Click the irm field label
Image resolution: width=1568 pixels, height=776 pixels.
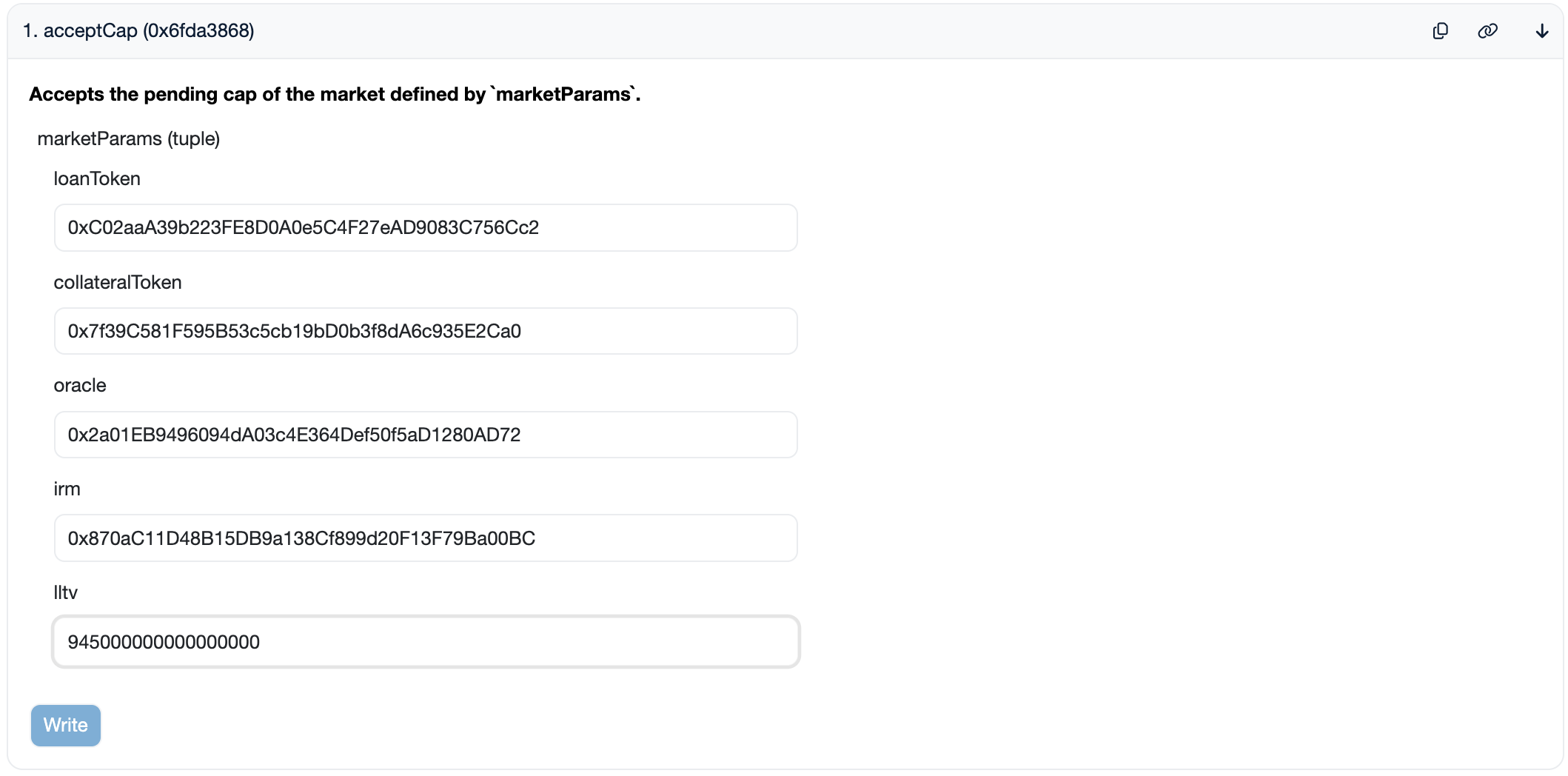click(x=67, y=489)
